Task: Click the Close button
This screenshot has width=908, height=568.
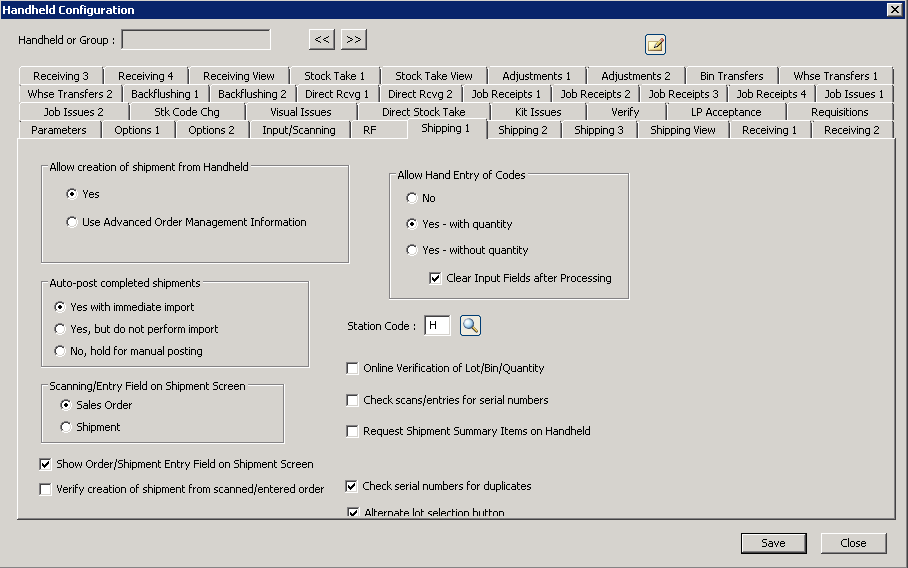Action: click(853, 543)
